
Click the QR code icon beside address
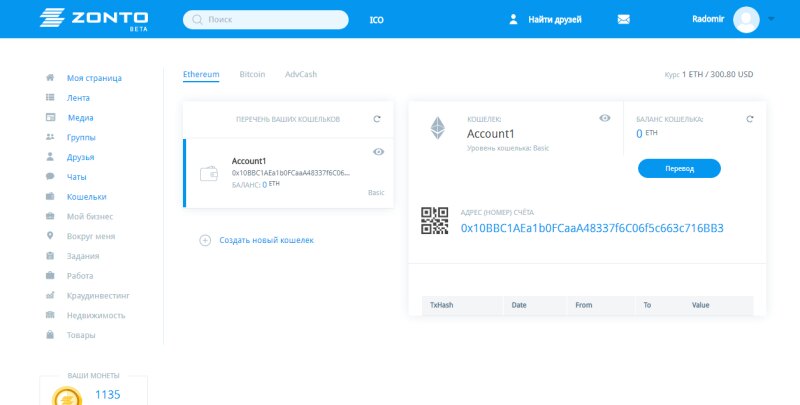point(434,220)
